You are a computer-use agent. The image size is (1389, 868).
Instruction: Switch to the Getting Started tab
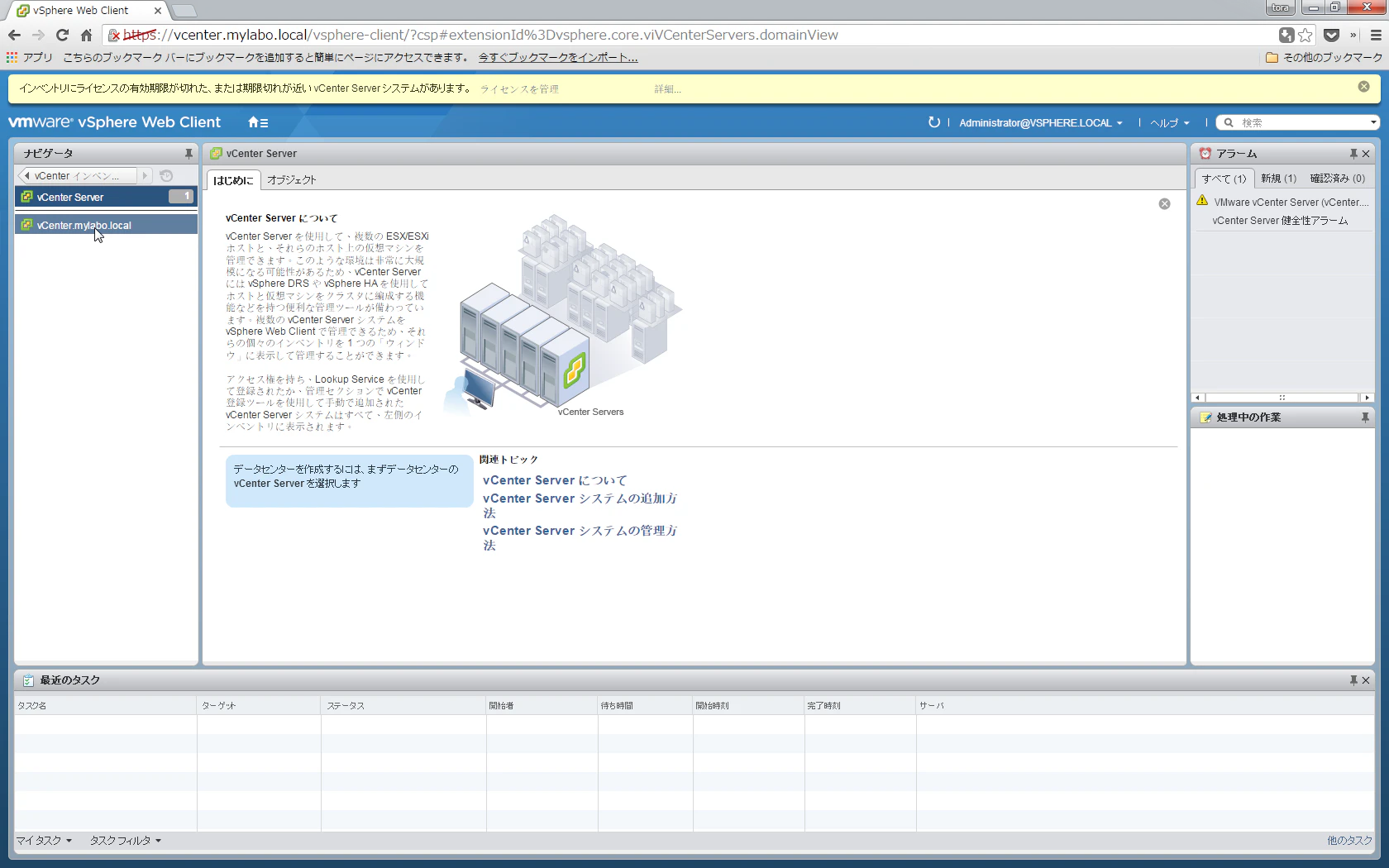coord(233,180)
